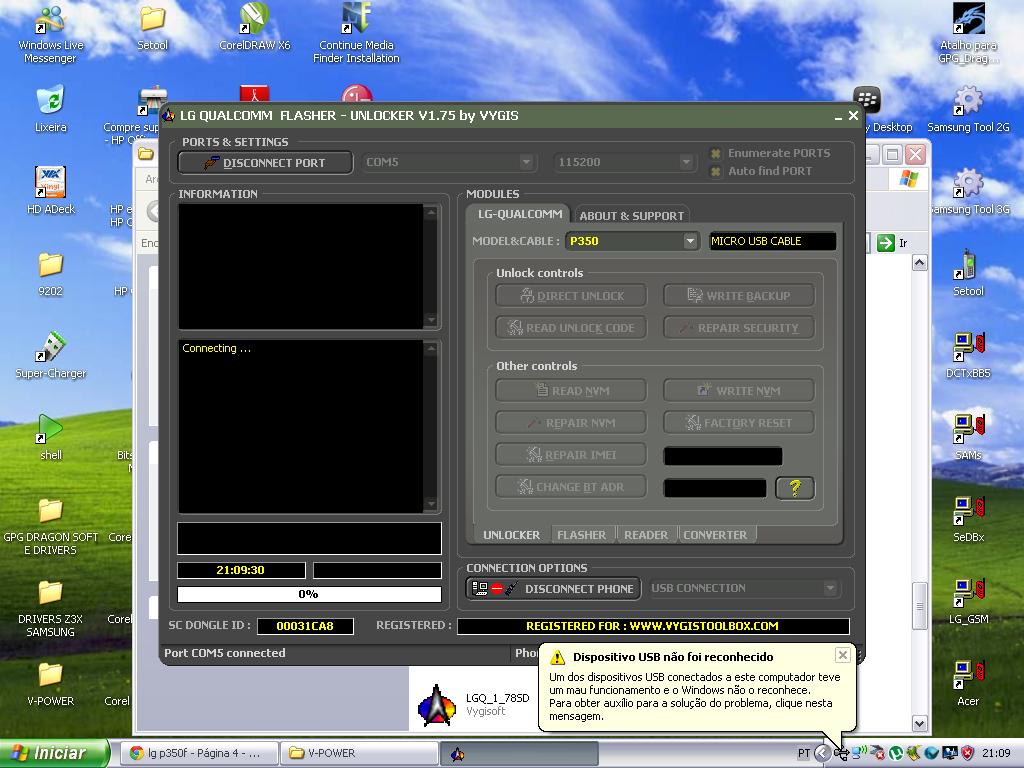The width and height of the screenshot is (1024, 768).
Task: Select the CONVERTER bottom tab
Action: [715, 535]
